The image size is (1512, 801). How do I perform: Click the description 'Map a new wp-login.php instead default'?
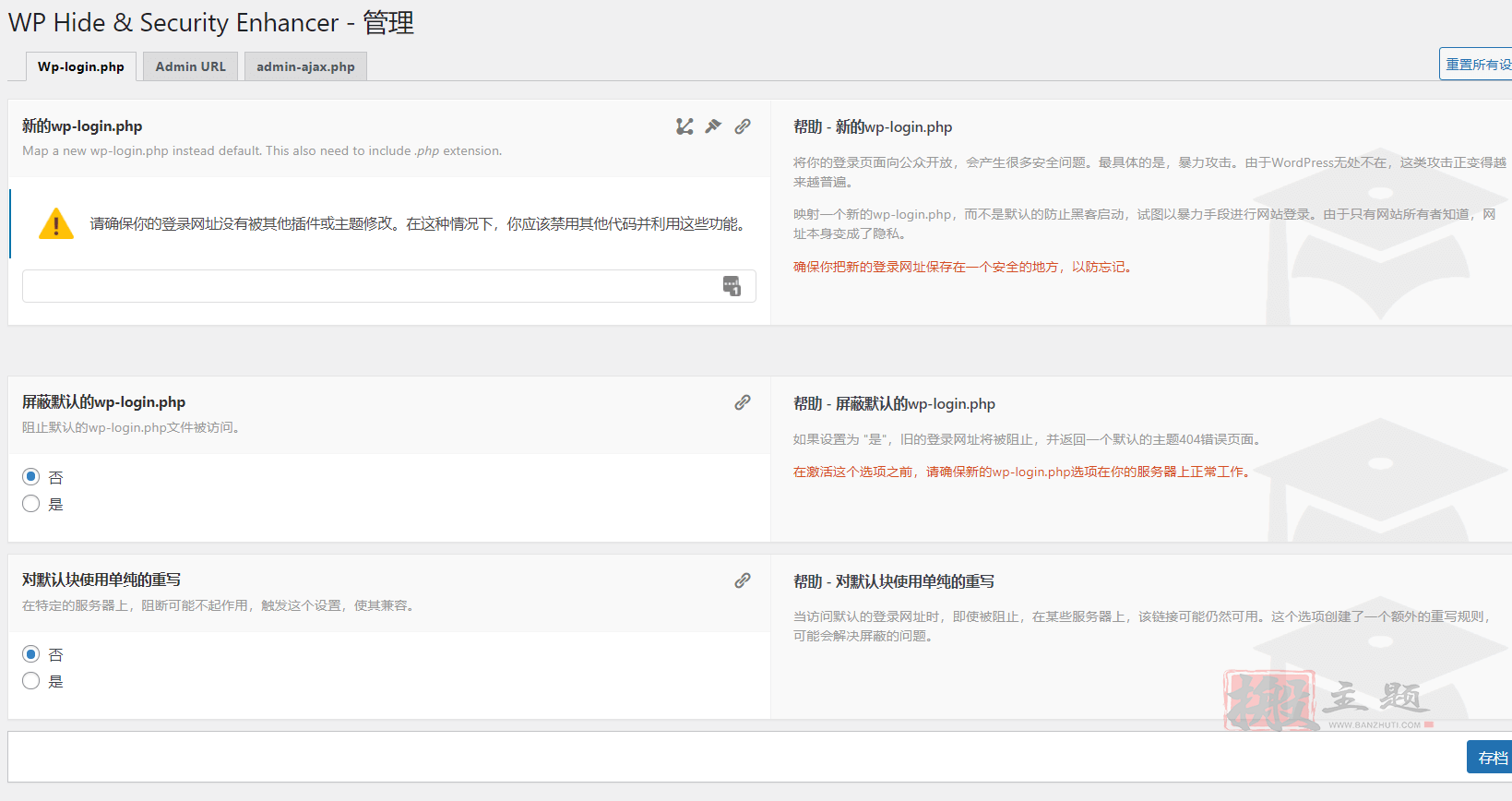(262, 150)
